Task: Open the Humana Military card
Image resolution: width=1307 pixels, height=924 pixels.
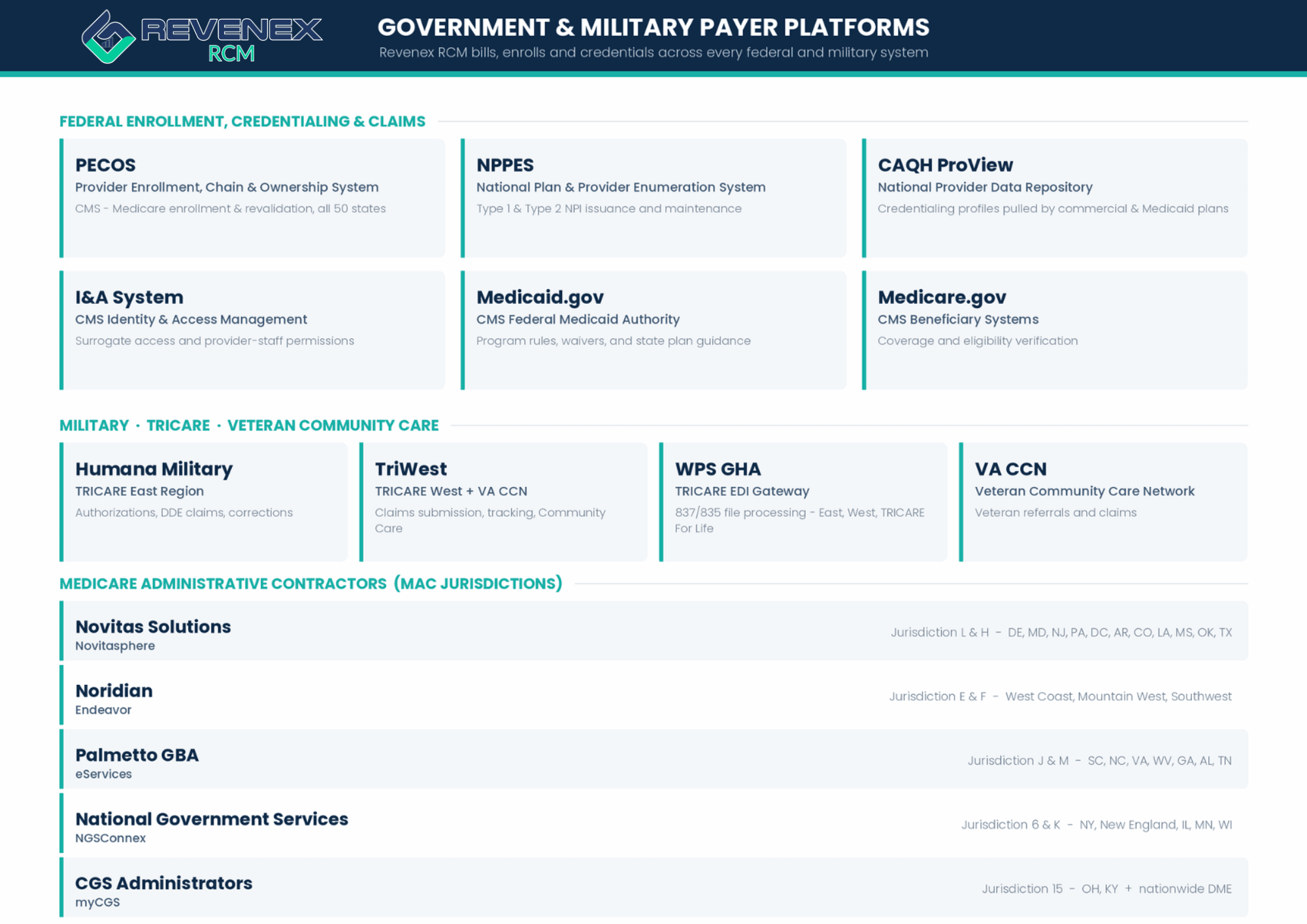Action: pos(203,502)
